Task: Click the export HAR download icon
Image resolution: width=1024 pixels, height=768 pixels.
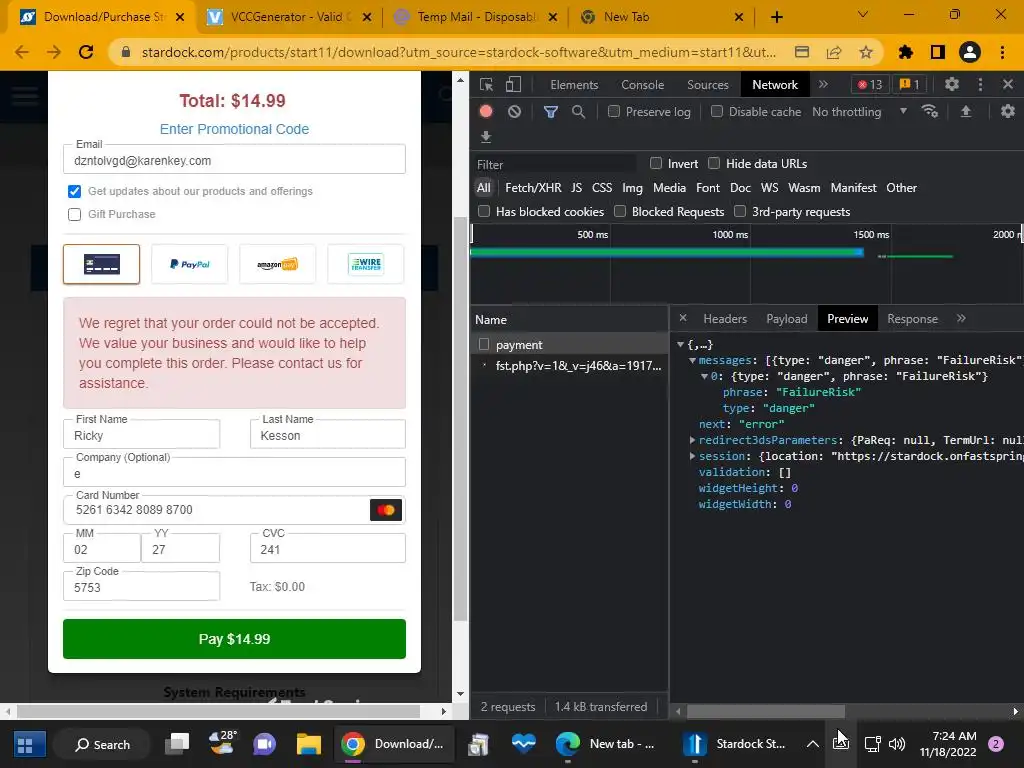Action: 486,137
